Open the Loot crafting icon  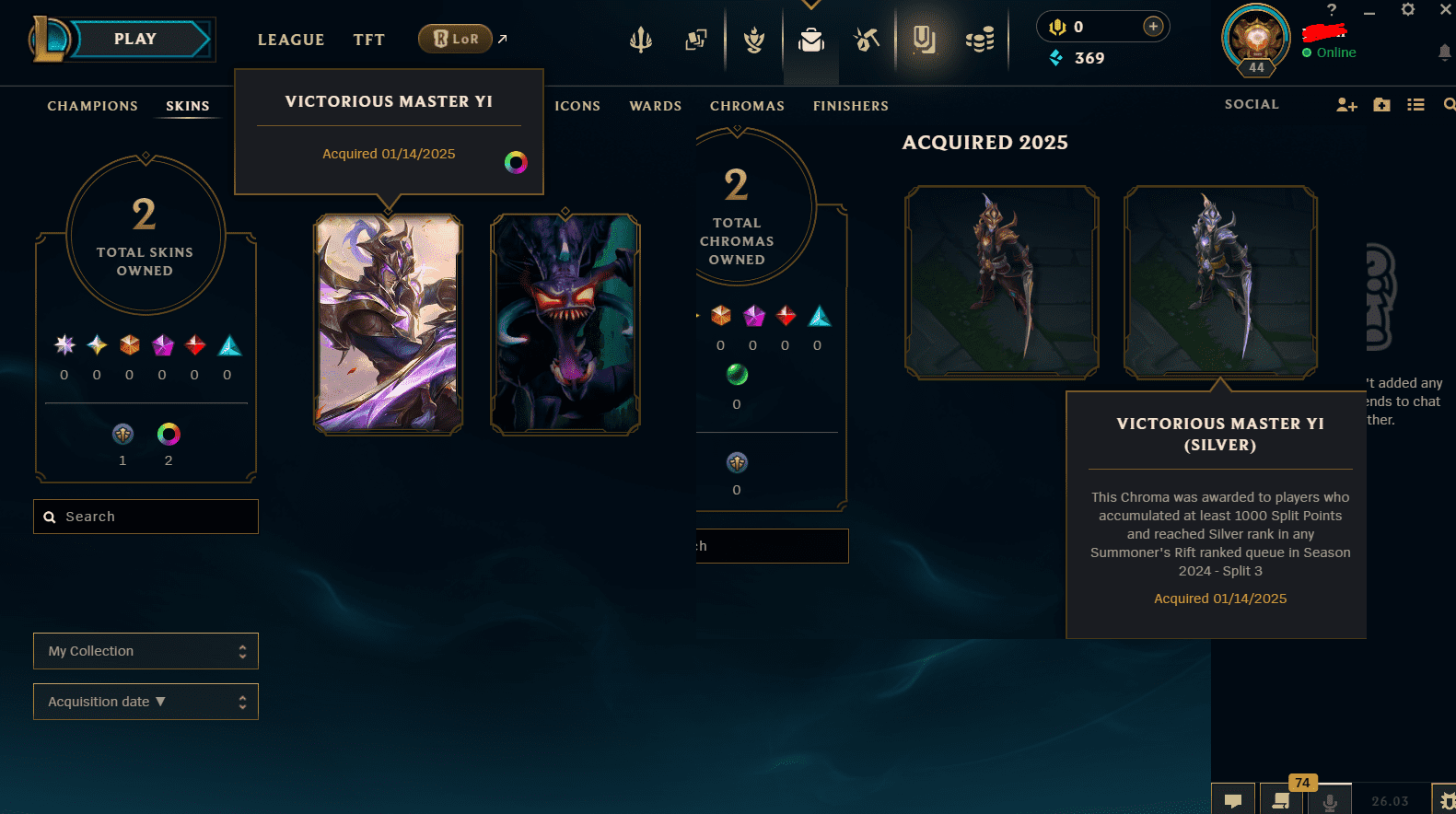867,40
